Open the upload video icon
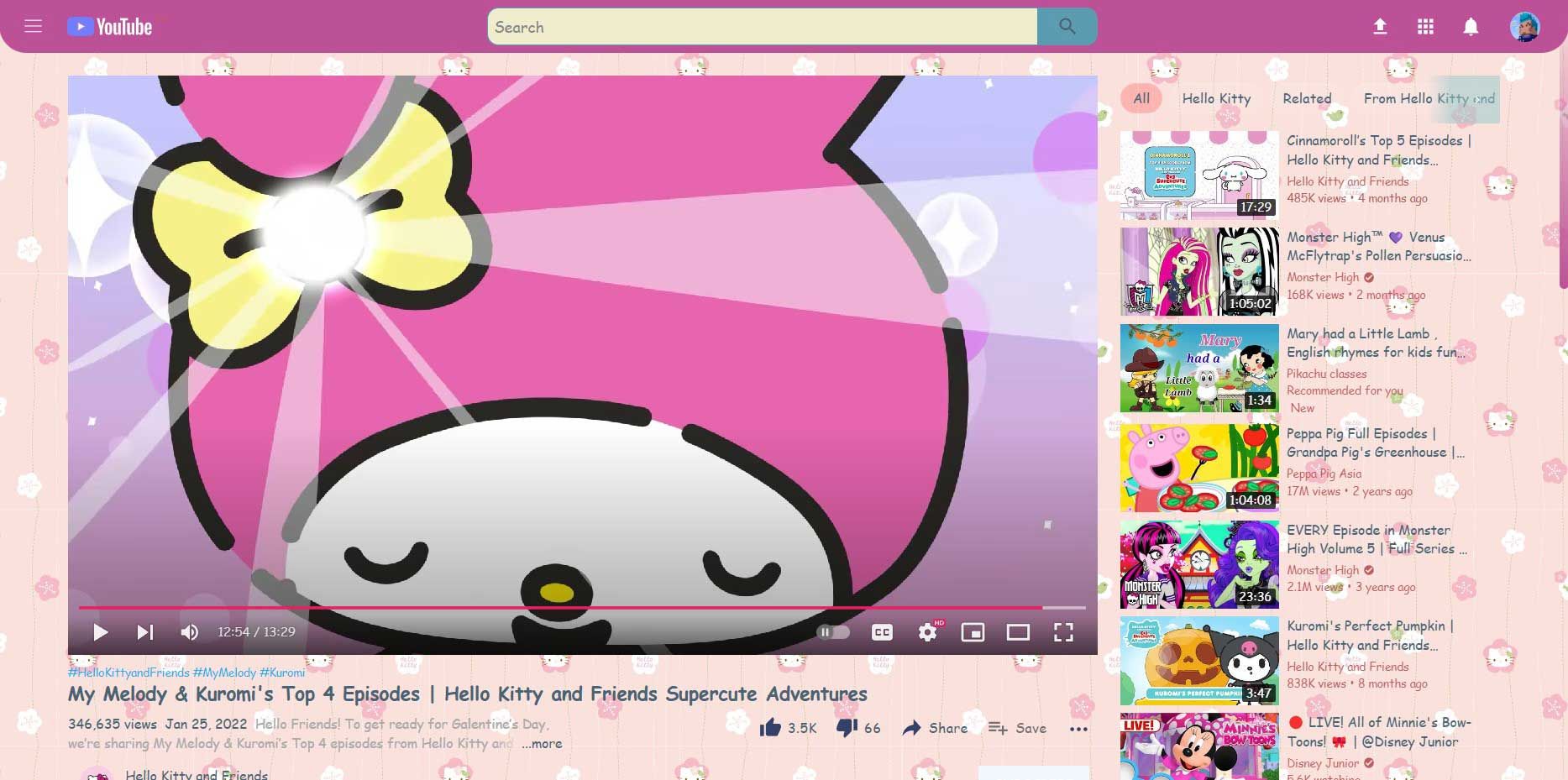 (x=1380, y=27)
